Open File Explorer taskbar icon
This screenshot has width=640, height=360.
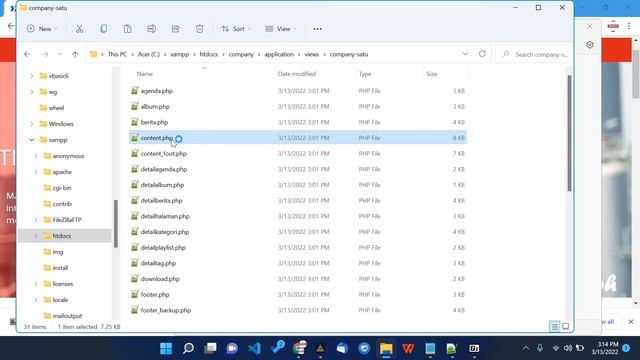click(x=386, y=349)
